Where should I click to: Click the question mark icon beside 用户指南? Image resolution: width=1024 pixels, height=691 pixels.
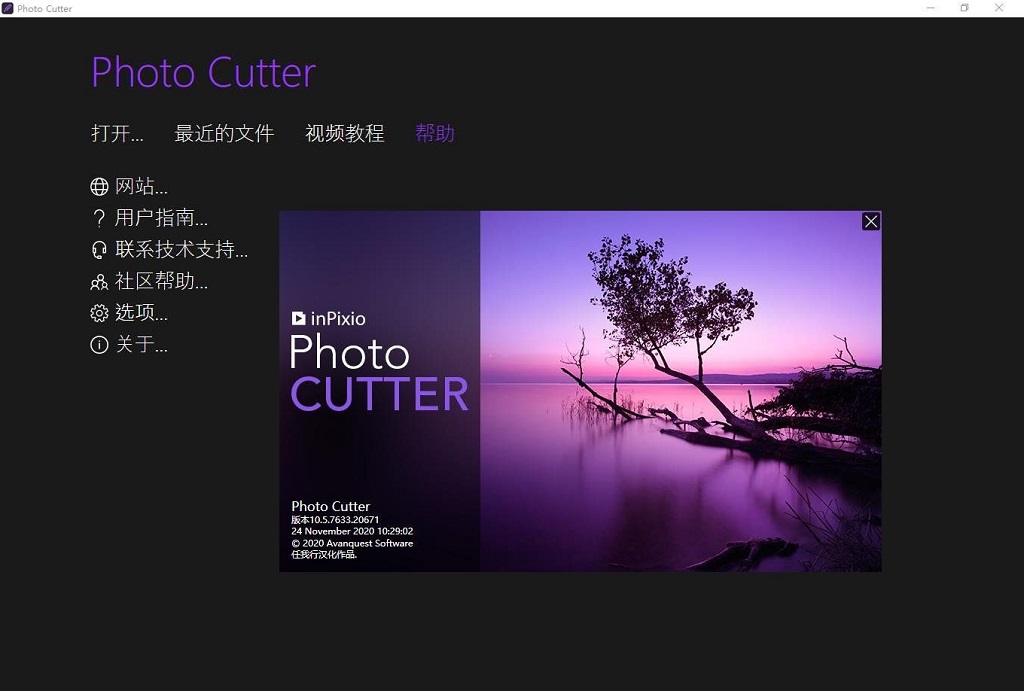99,219
